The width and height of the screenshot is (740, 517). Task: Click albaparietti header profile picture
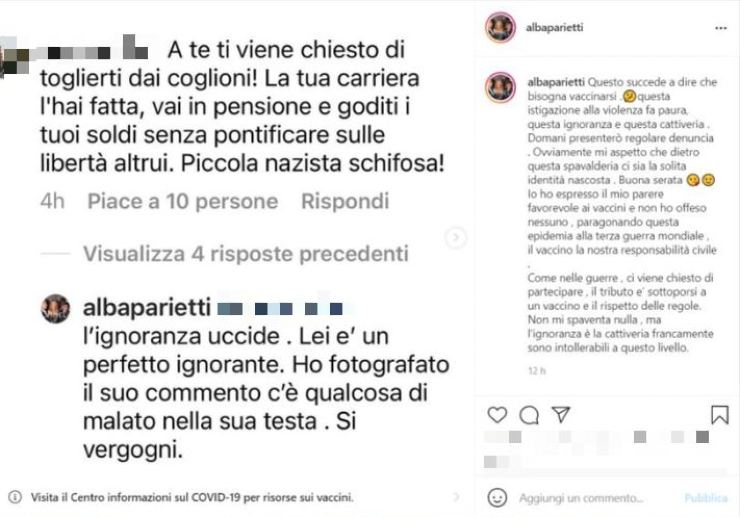point(501,27)
